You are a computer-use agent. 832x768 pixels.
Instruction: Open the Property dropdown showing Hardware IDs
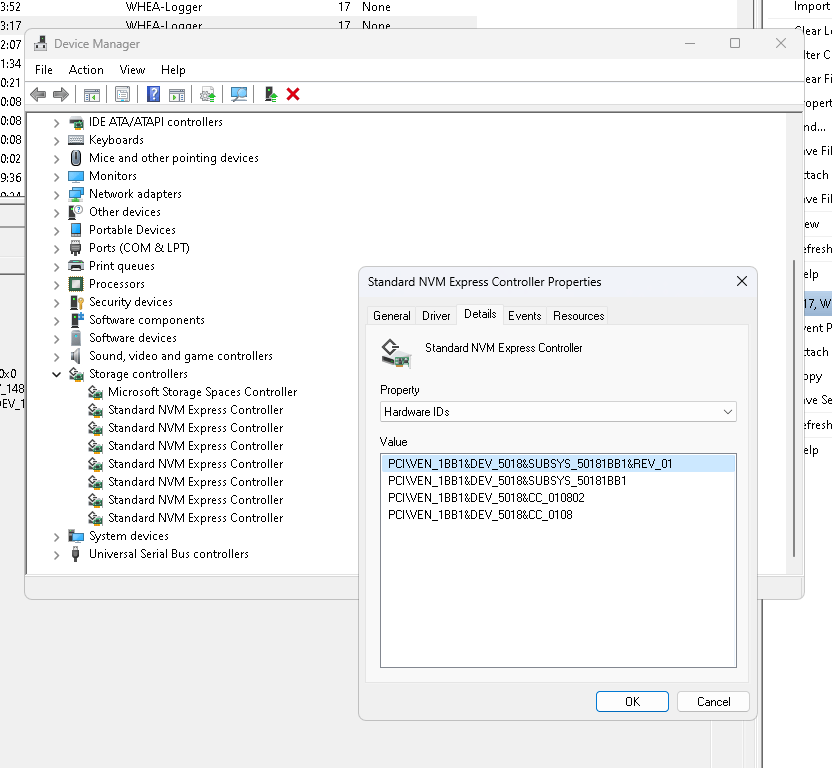point(558,412)
